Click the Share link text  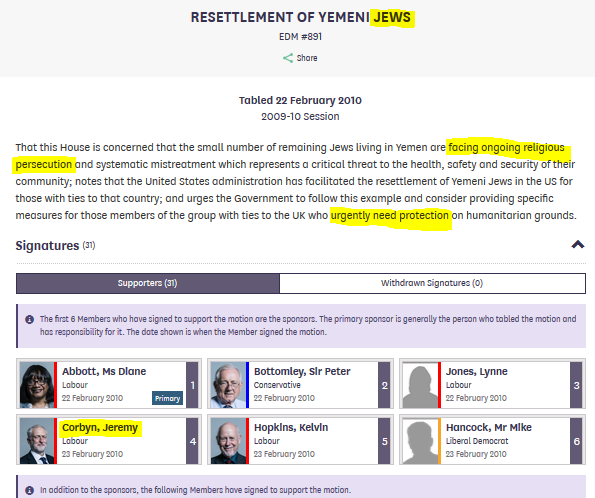307,58
